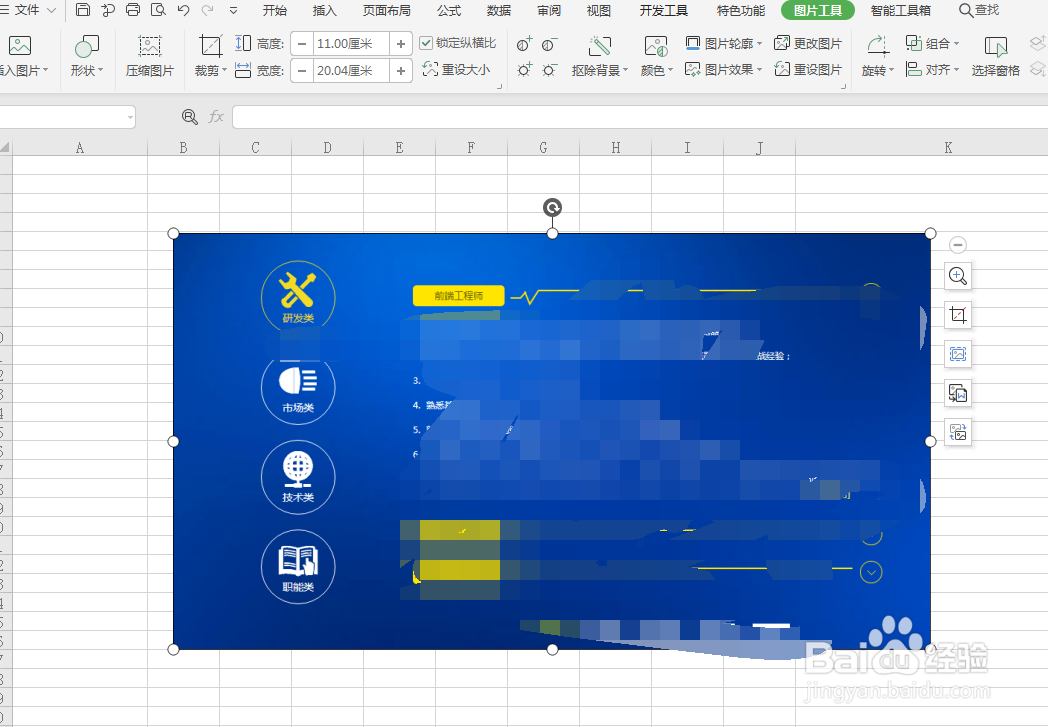1048x727 pixels.
Task: Click 重设图片 reset picture
Action: pyautogui.click(x=807, y=69)
